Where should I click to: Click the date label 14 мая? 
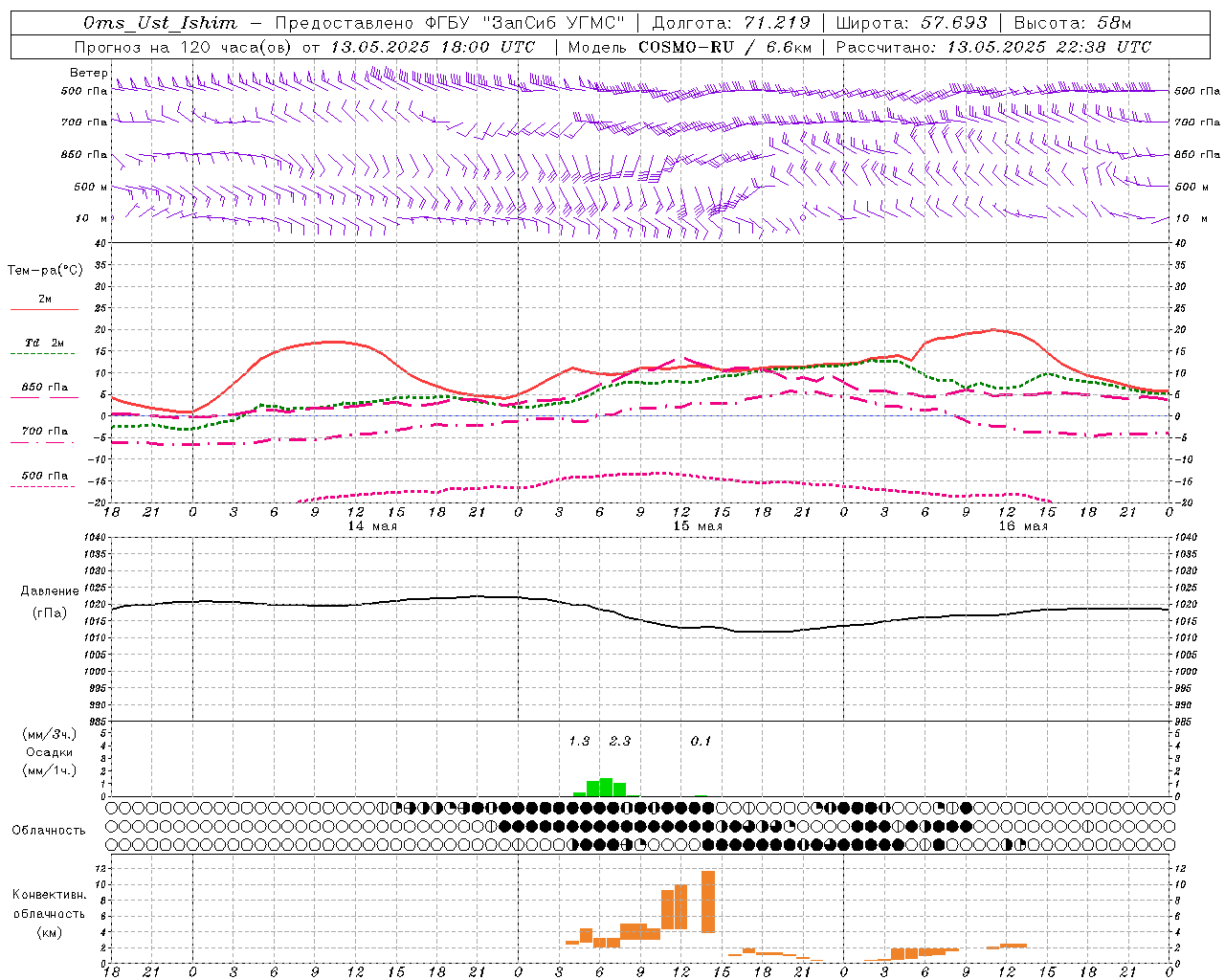(x=372, y=526)
